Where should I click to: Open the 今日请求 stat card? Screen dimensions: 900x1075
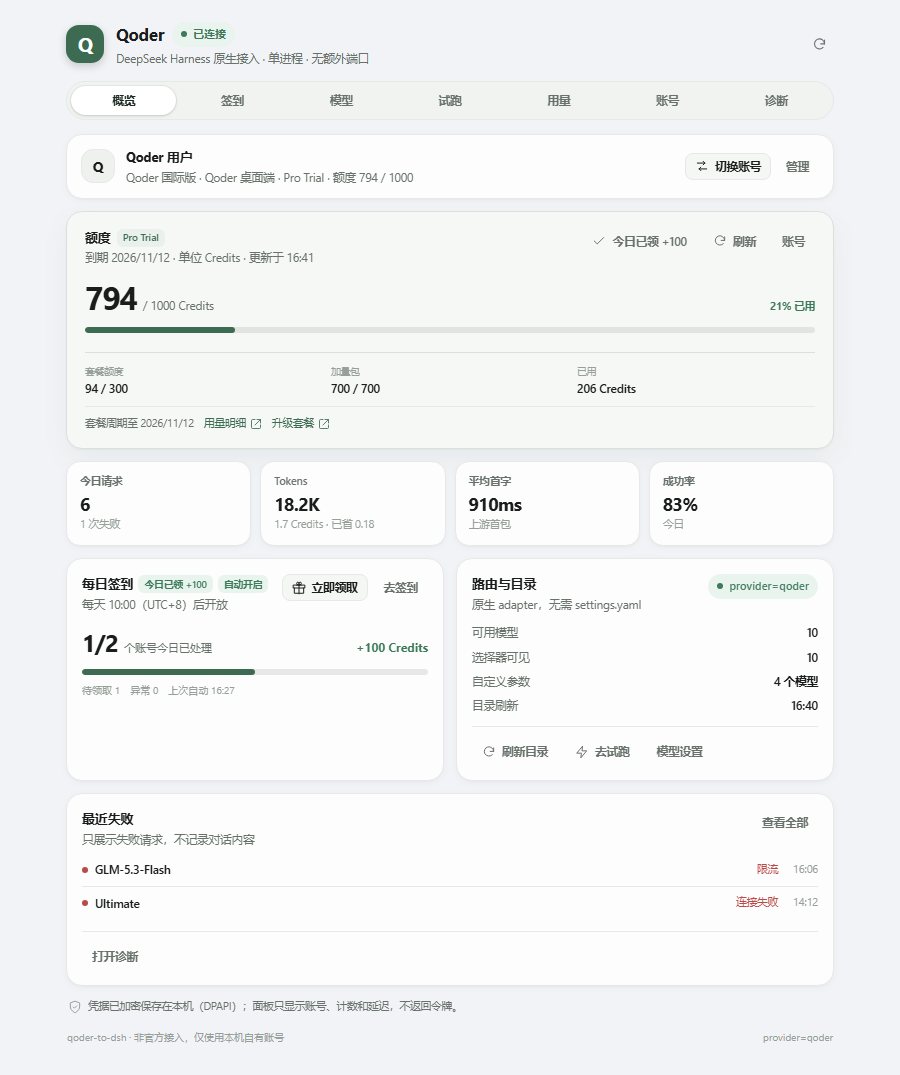click(x=158, y=503)
